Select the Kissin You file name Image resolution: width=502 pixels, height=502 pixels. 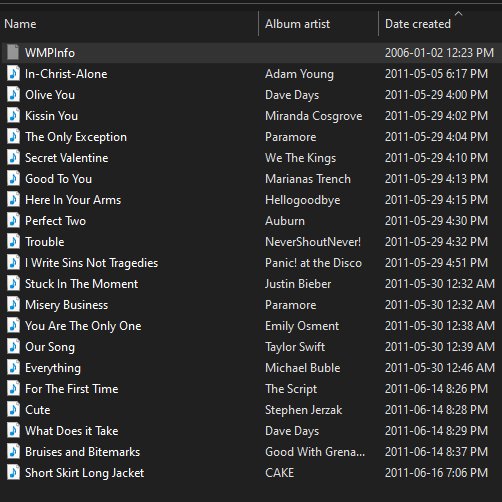click(x=51, y=116)
